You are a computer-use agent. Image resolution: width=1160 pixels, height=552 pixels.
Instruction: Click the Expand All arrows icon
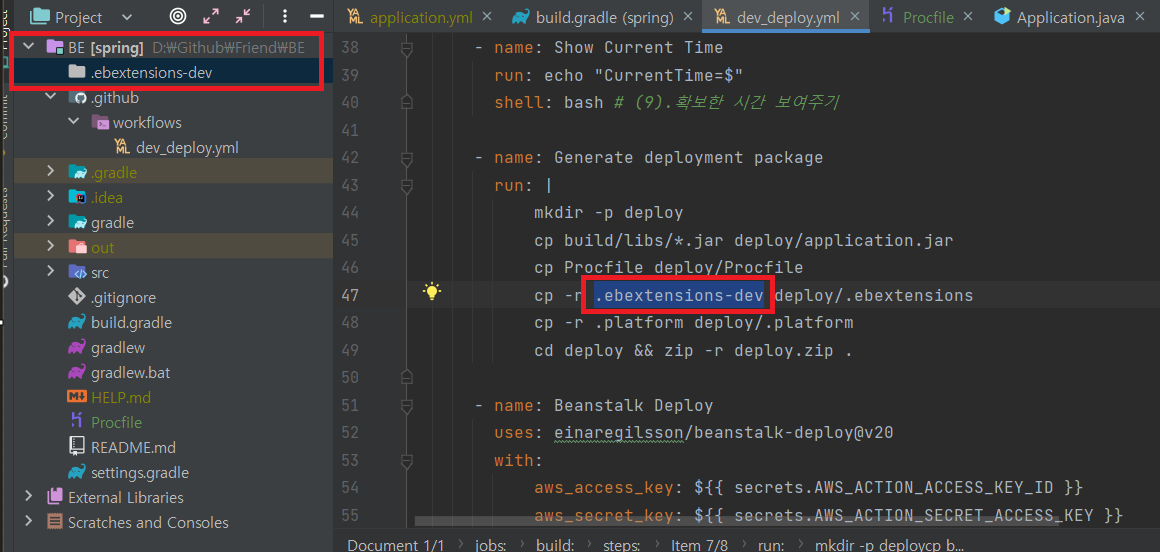(x=211, y=16)
